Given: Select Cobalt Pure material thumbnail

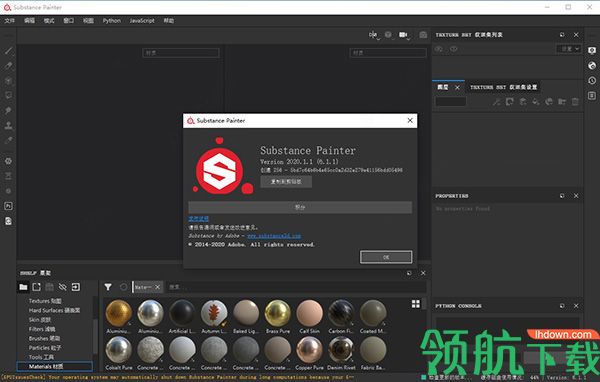Looking at the screenshot, I should (x=119, y=349).
